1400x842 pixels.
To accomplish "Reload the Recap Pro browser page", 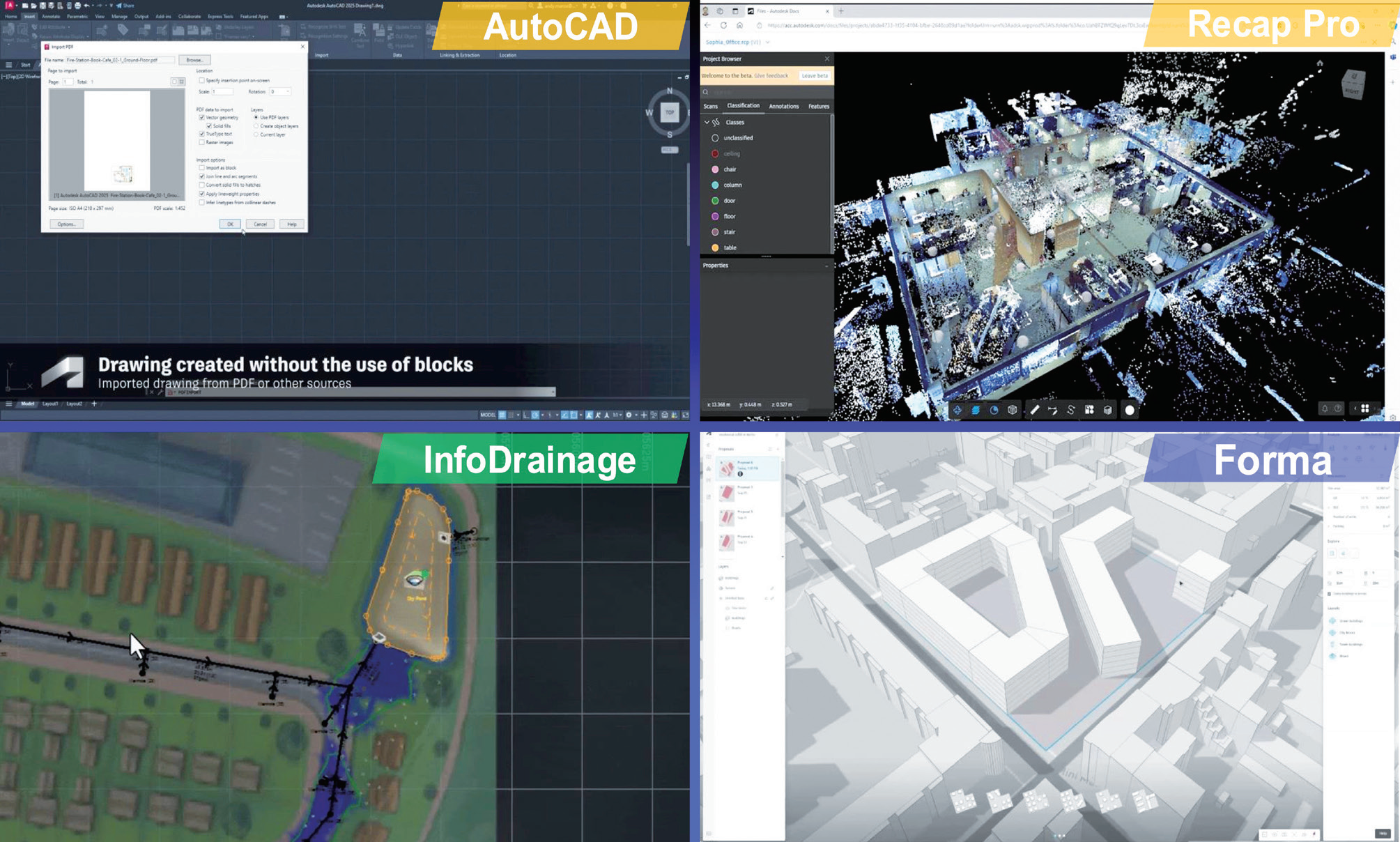I will (723, 25).
